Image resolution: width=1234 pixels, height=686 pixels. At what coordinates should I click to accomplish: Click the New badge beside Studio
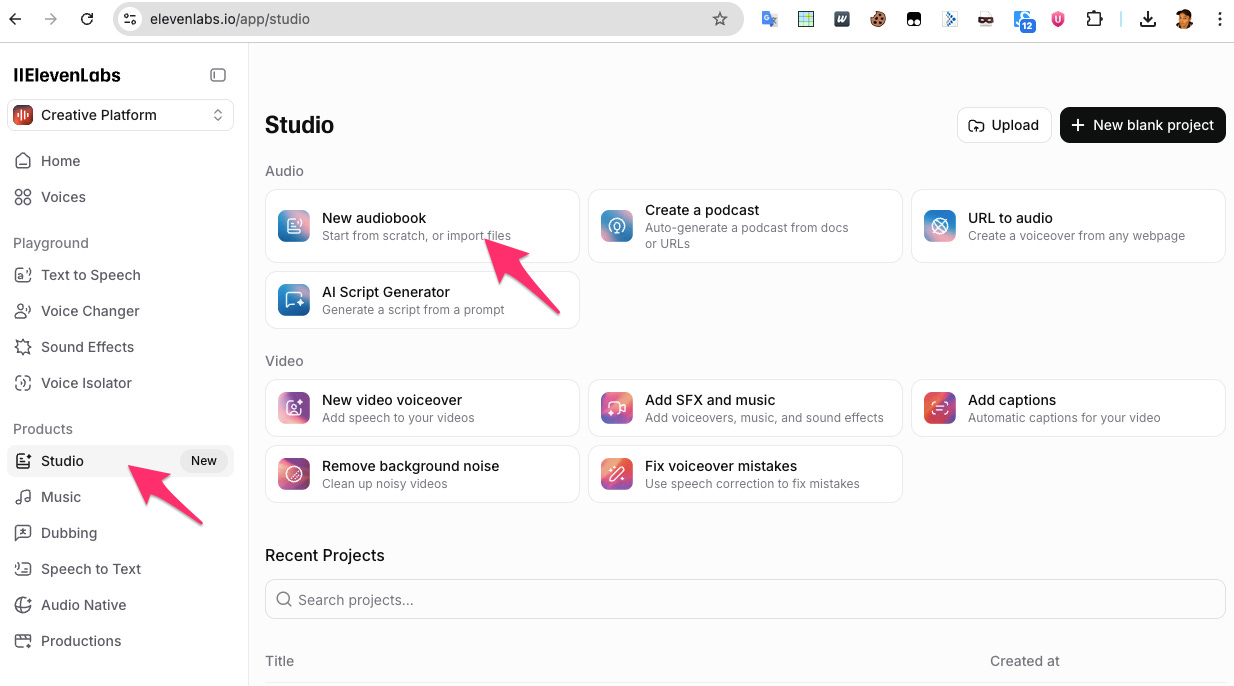coord(204,461)
